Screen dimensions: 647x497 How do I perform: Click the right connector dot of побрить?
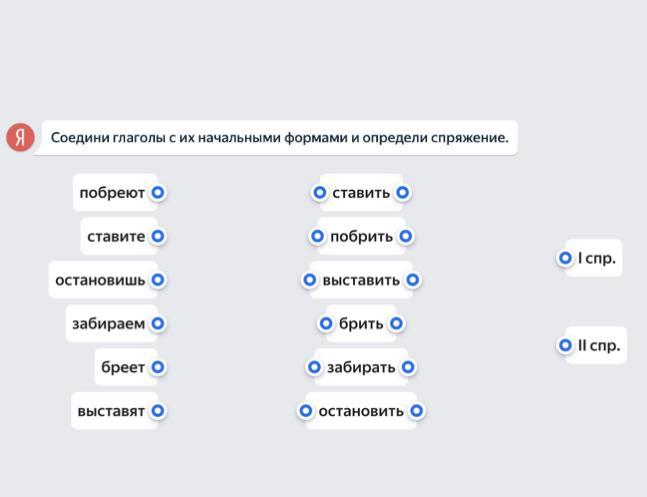(405, 237)
